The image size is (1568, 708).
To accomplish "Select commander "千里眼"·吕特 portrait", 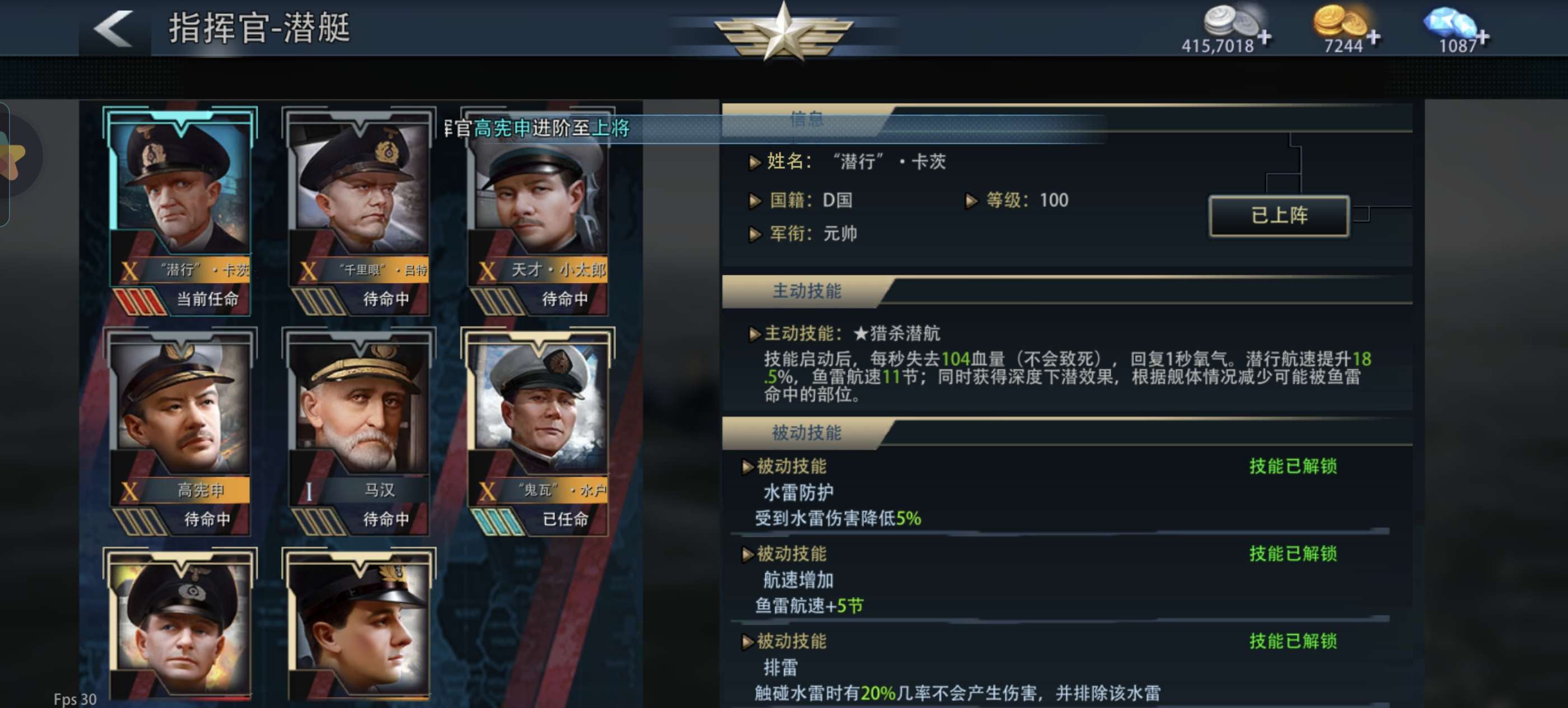I will (x=359, y=211).
